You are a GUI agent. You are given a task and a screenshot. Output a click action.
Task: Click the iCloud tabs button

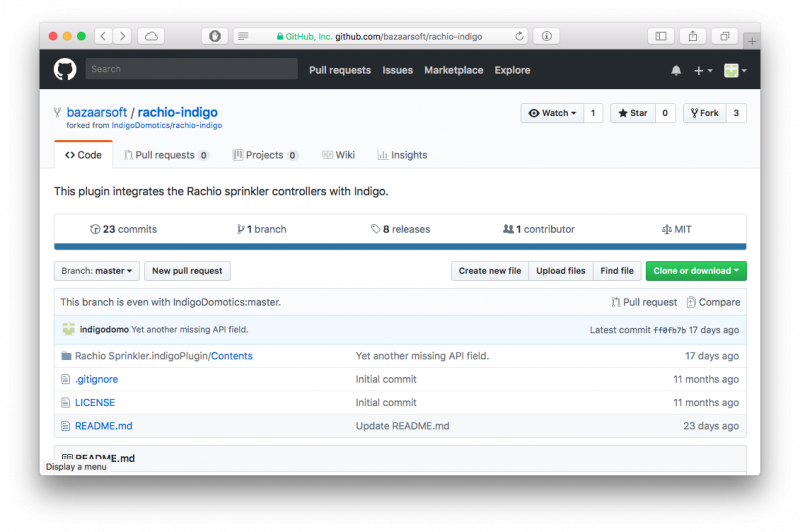tap(151, 36)
